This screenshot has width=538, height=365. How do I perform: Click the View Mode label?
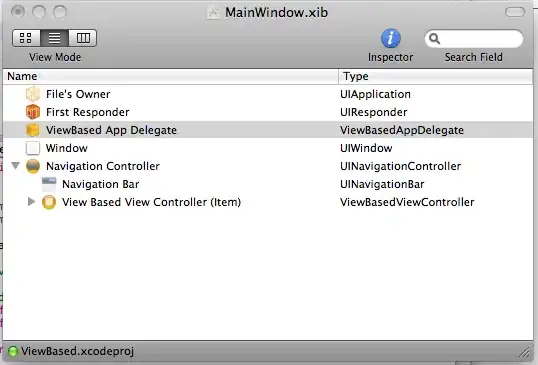click(55, 57)
